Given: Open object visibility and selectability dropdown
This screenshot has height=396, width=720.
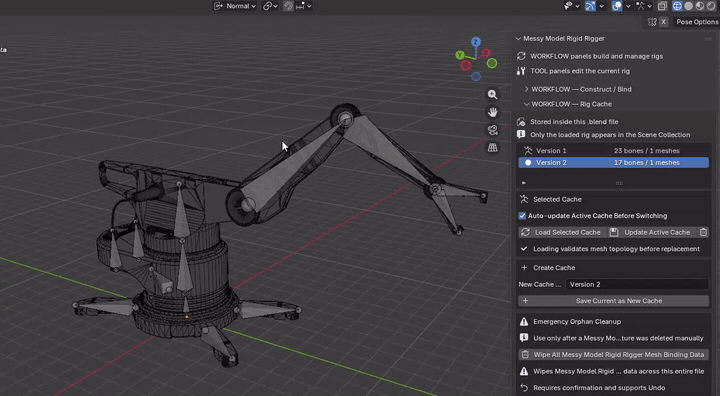Looking at the screenshot, I should pos(571,6).
